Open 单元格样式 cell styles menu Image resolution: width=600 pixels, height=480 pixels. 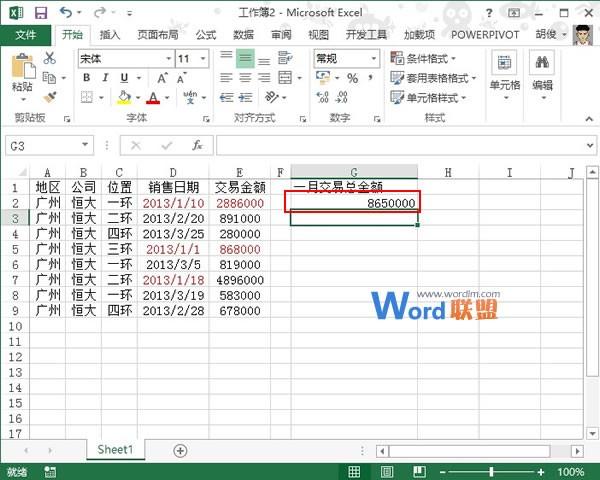click(428, 98)
